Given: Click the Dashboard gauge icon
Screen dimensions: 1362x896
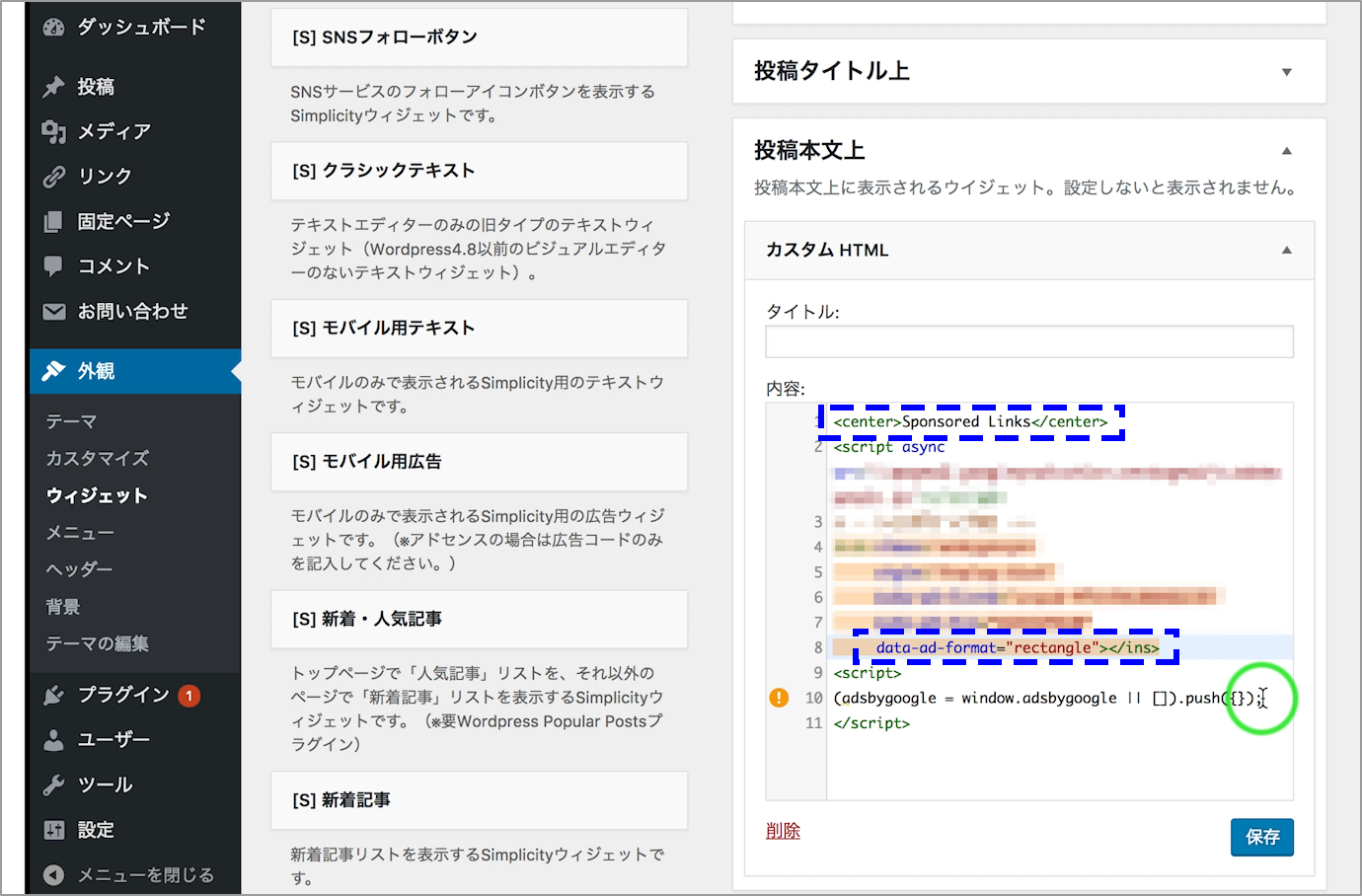Looking at the screenshot, I should click(x=54, y=28).
